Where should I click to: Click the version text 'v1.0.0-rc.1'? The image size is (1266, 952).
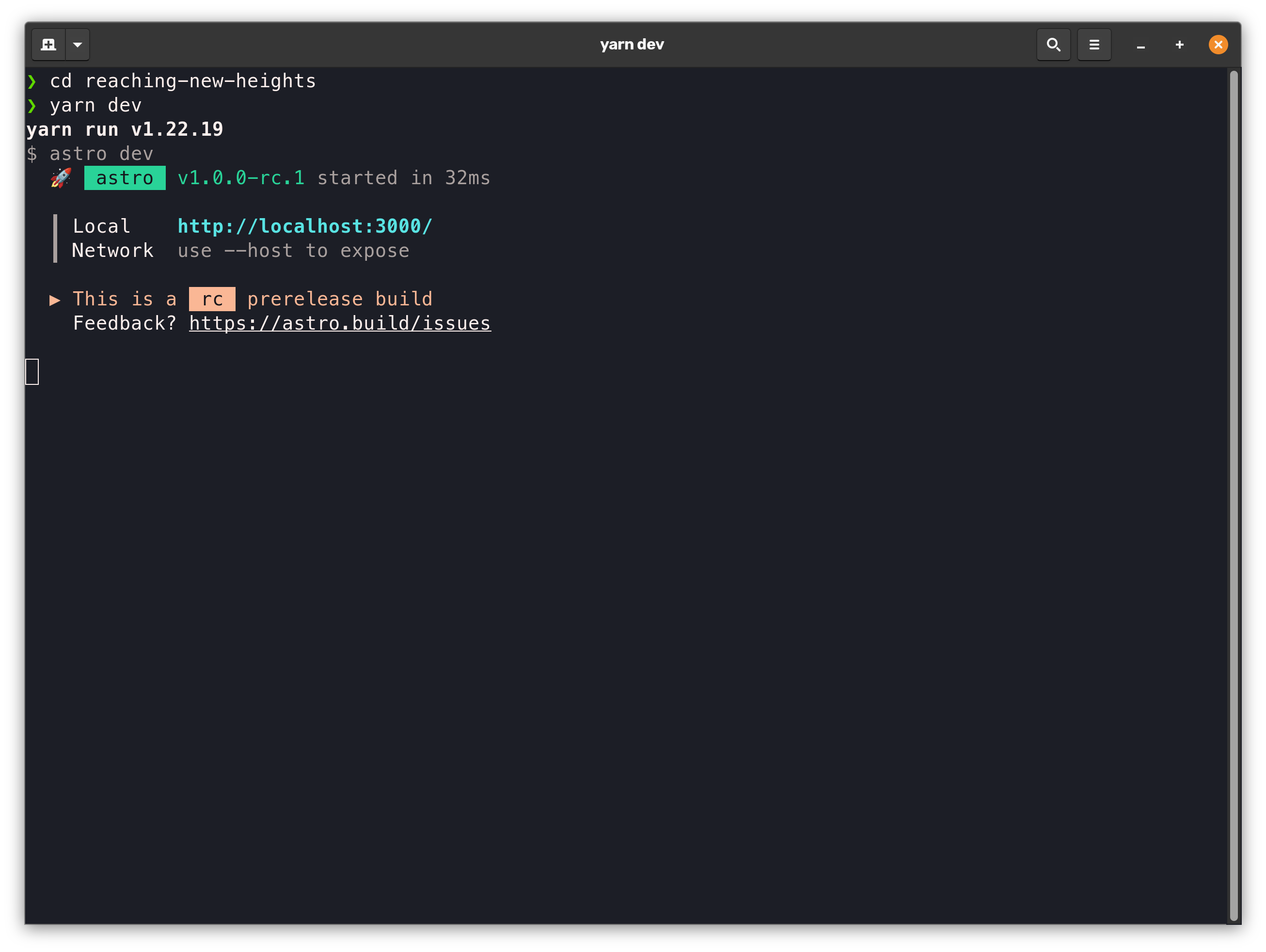pos(241,178)
